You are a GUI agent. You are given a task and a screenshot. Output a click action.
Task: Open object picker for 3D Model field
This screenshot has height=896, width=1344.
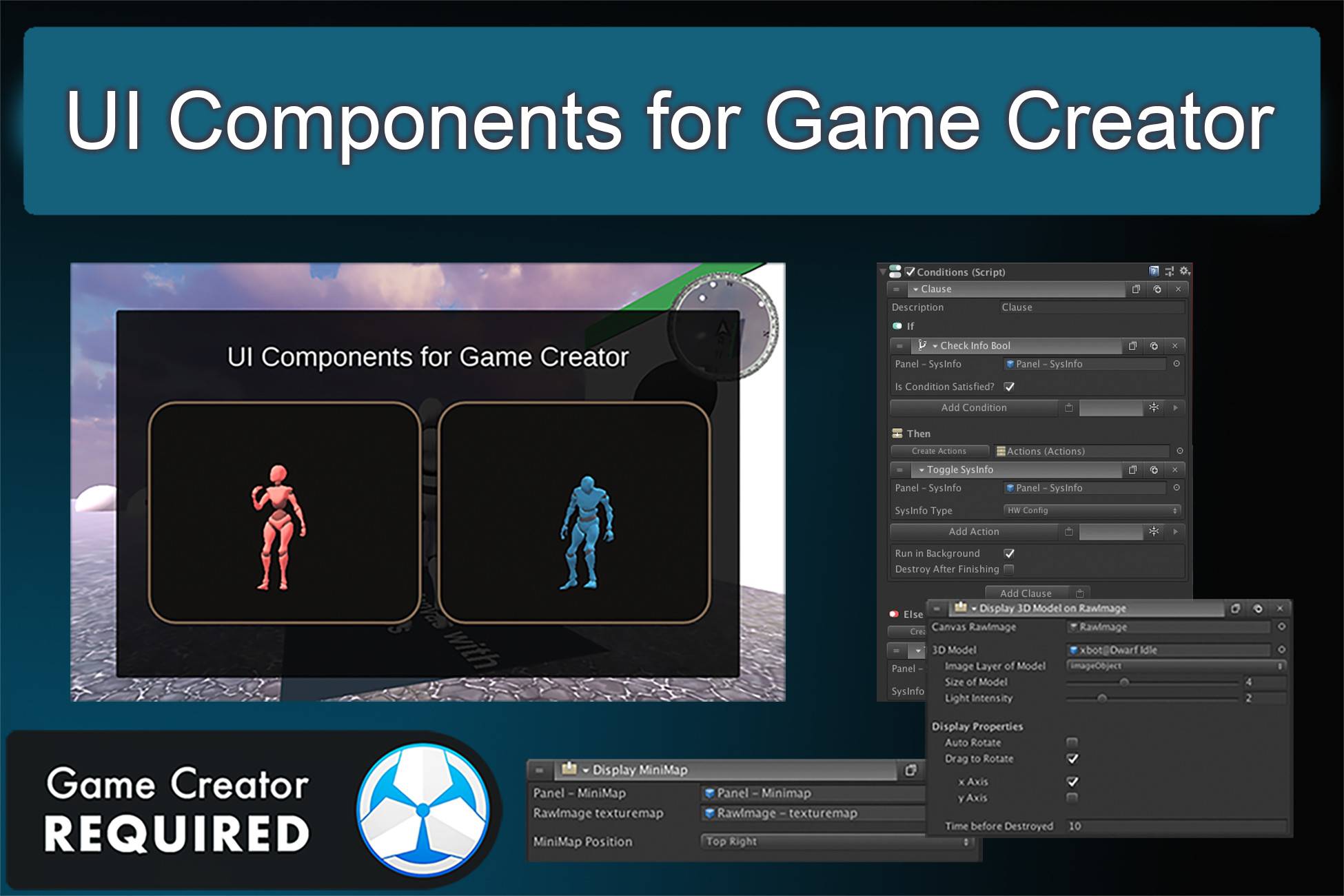pyautogui.click(x=1281, y=650)
